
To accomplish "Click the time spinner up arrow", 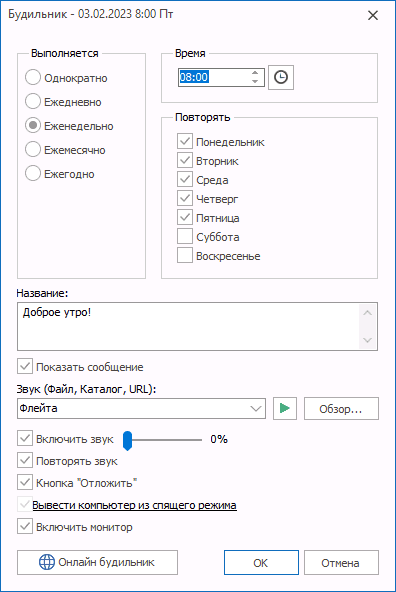I will [x=255, y=73].
